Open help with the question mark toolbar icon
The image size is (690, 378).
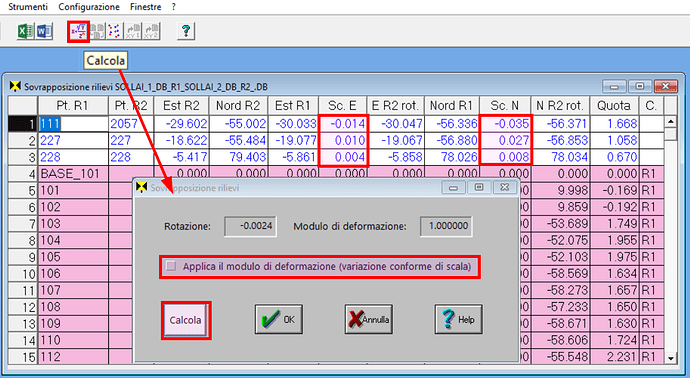tap(186, 31)
